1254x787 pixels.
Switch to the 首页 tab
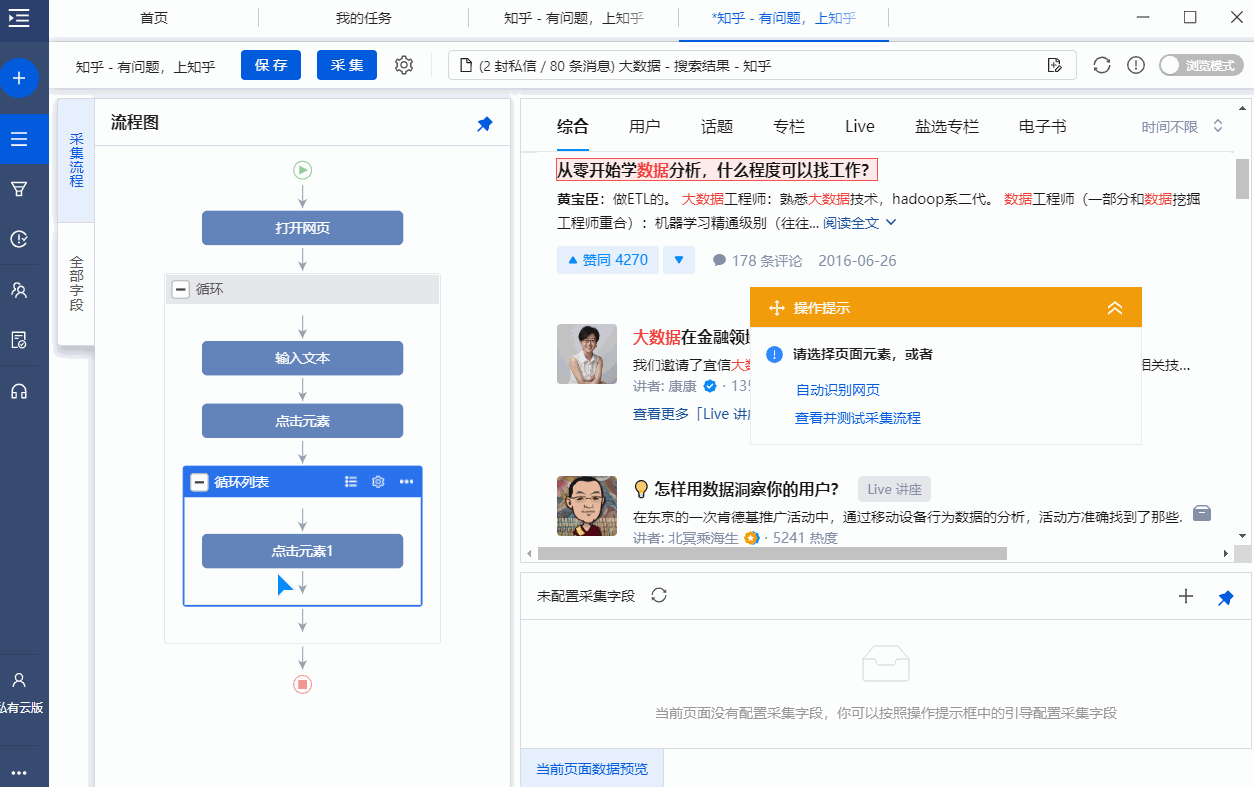[154, 18]
